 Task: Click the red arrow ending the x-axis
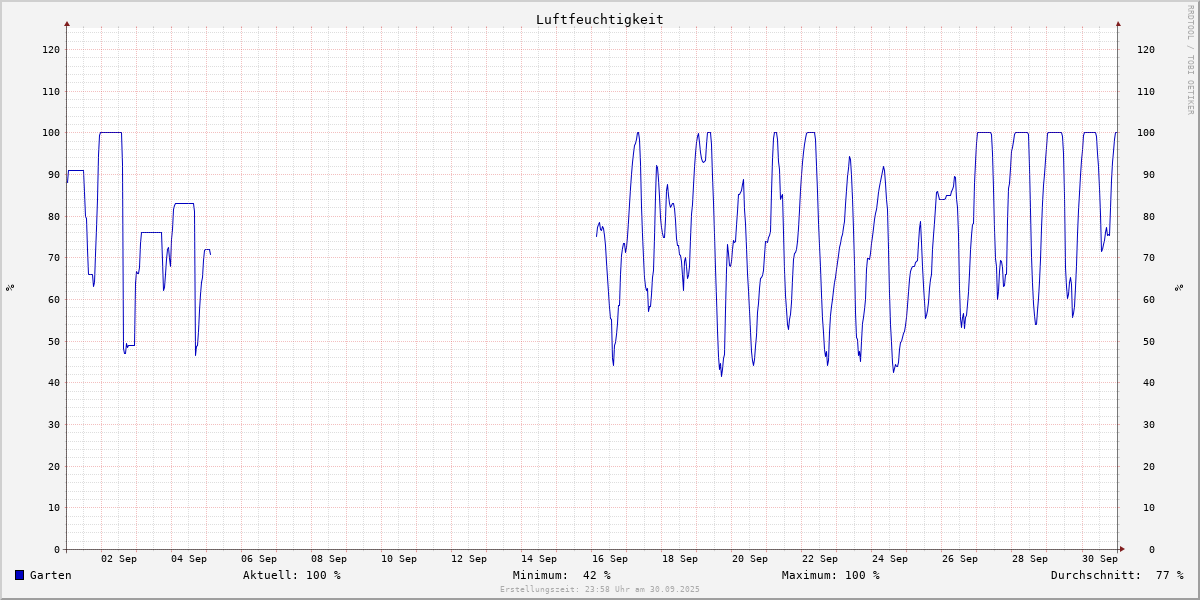pos(1122,549)
